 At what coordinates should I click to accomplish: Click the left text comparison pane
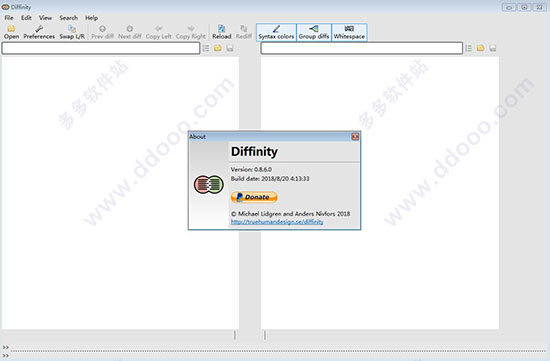point(120,193)
